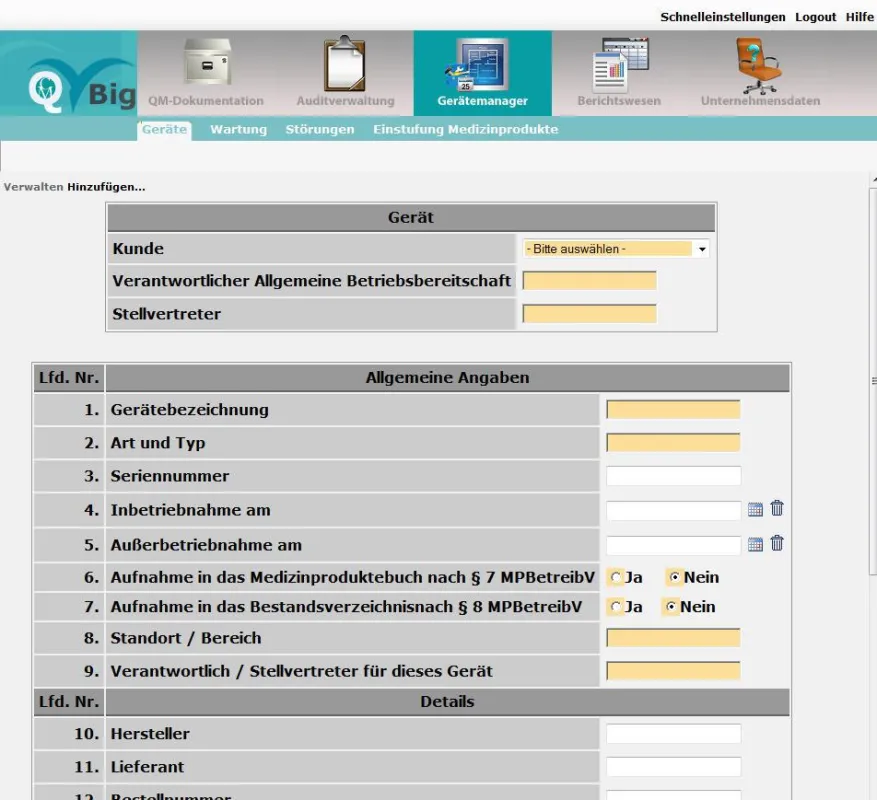
Task: Click into the Lieferant field
Action: pyautogui.click(x=673, y=766)
